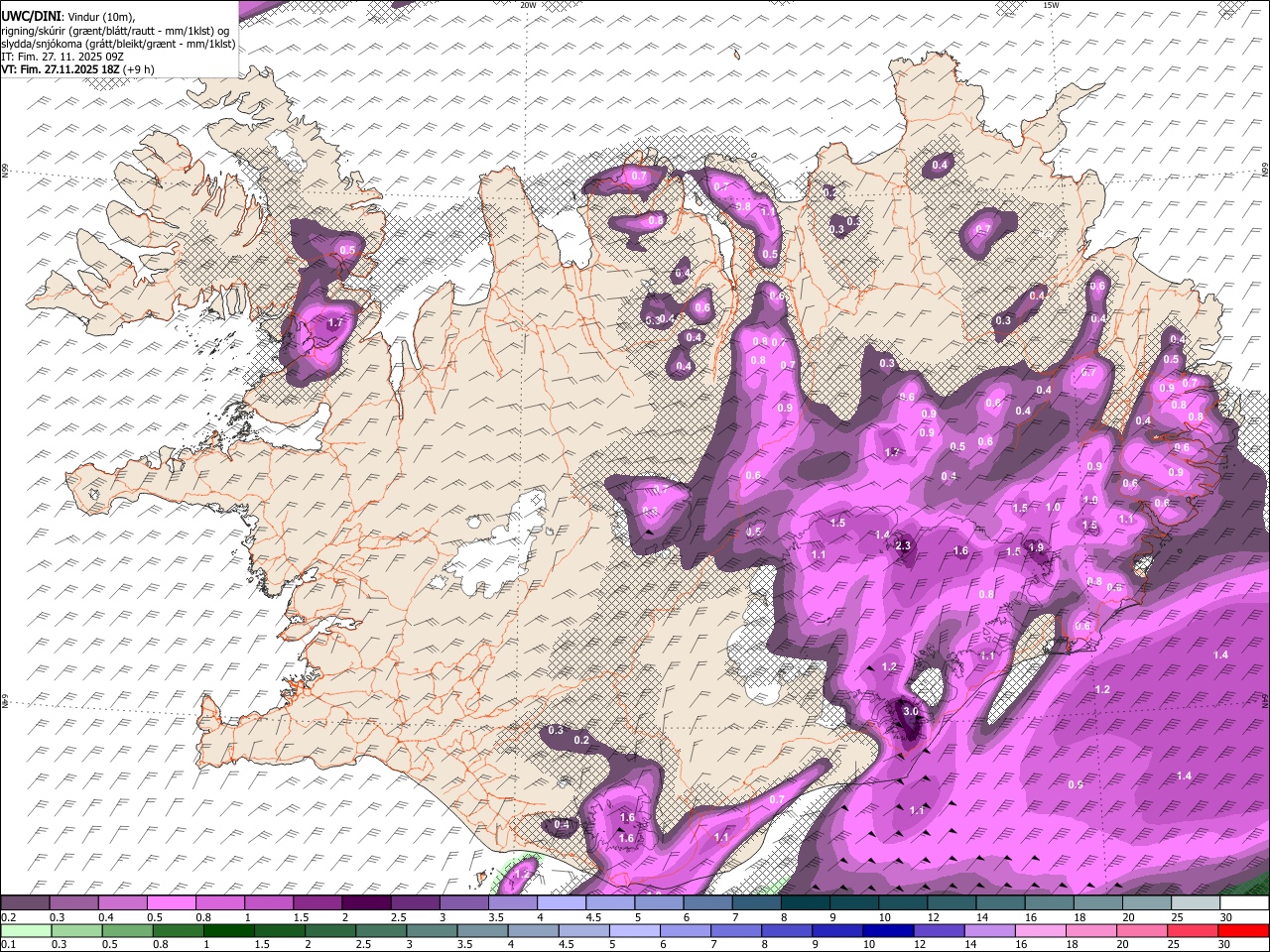Click the "VT: Fim. 27.11.2025 18Z (+9 h)" line

(77, 69)
